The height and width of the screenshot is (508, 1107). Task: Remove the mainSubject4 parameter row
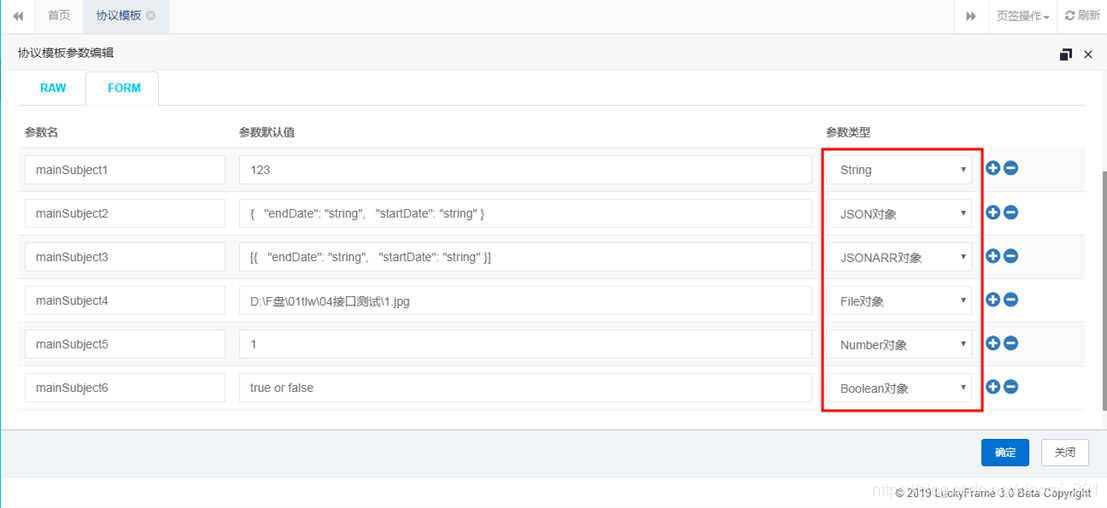[1010, 300]
